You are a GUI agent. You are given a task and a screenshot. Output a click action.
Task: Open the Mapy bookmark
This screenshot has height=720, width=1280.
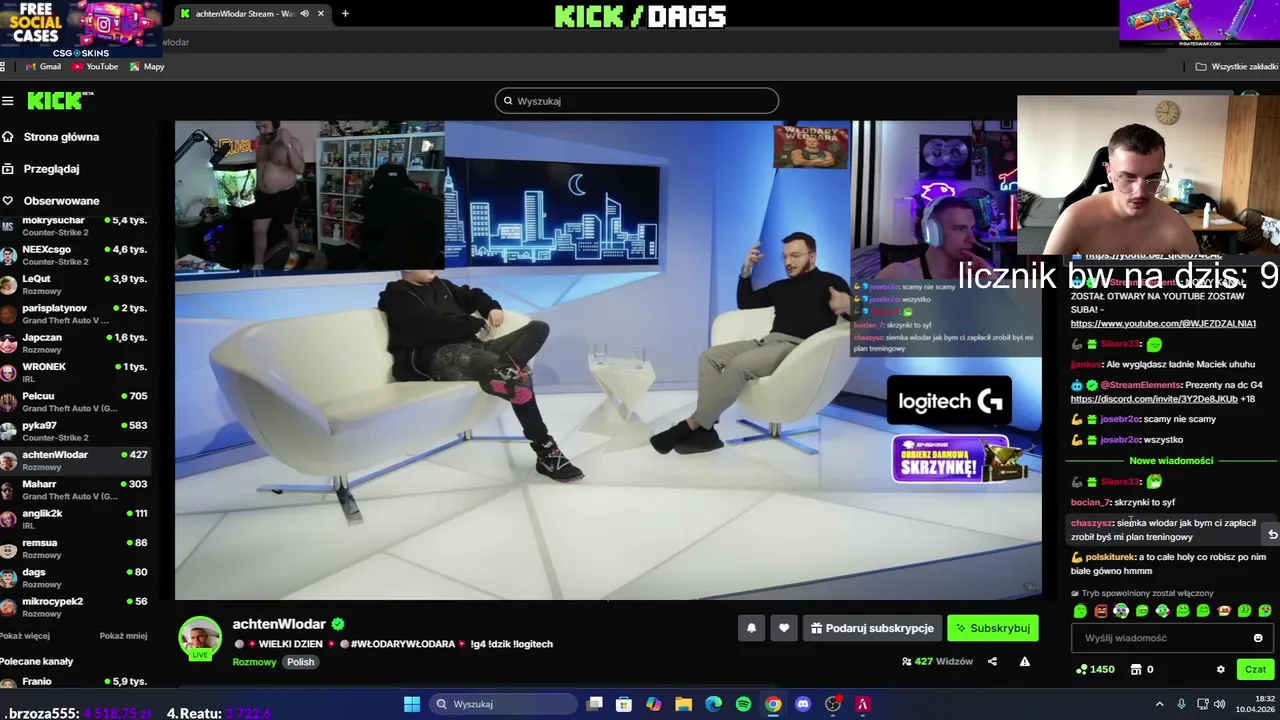[x=147, y=67]
